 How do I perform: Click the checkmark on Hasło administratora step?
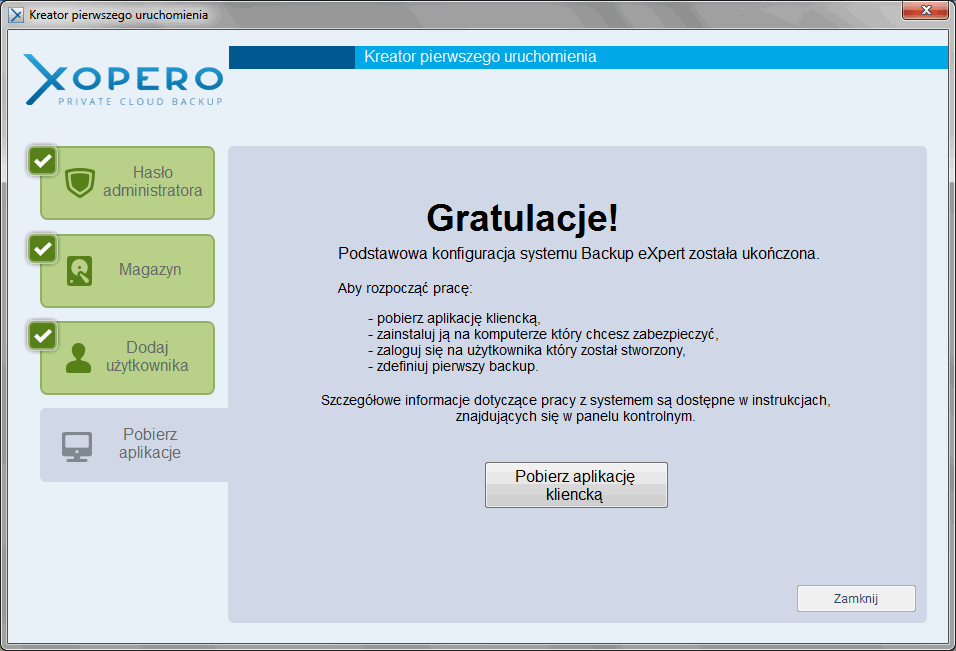43,161
